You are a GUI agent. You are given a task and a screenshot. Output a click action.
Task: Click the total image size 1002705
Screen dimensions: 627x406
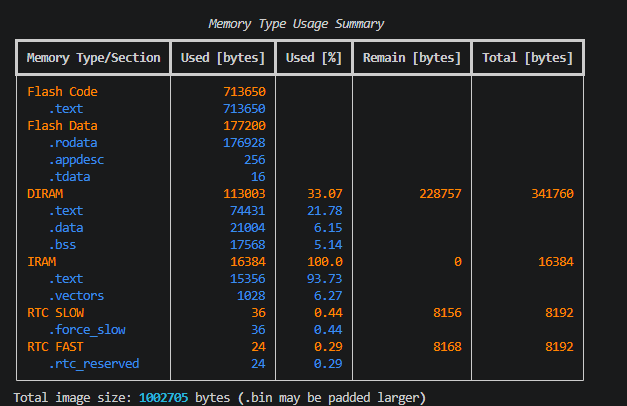tap(164, 398)
